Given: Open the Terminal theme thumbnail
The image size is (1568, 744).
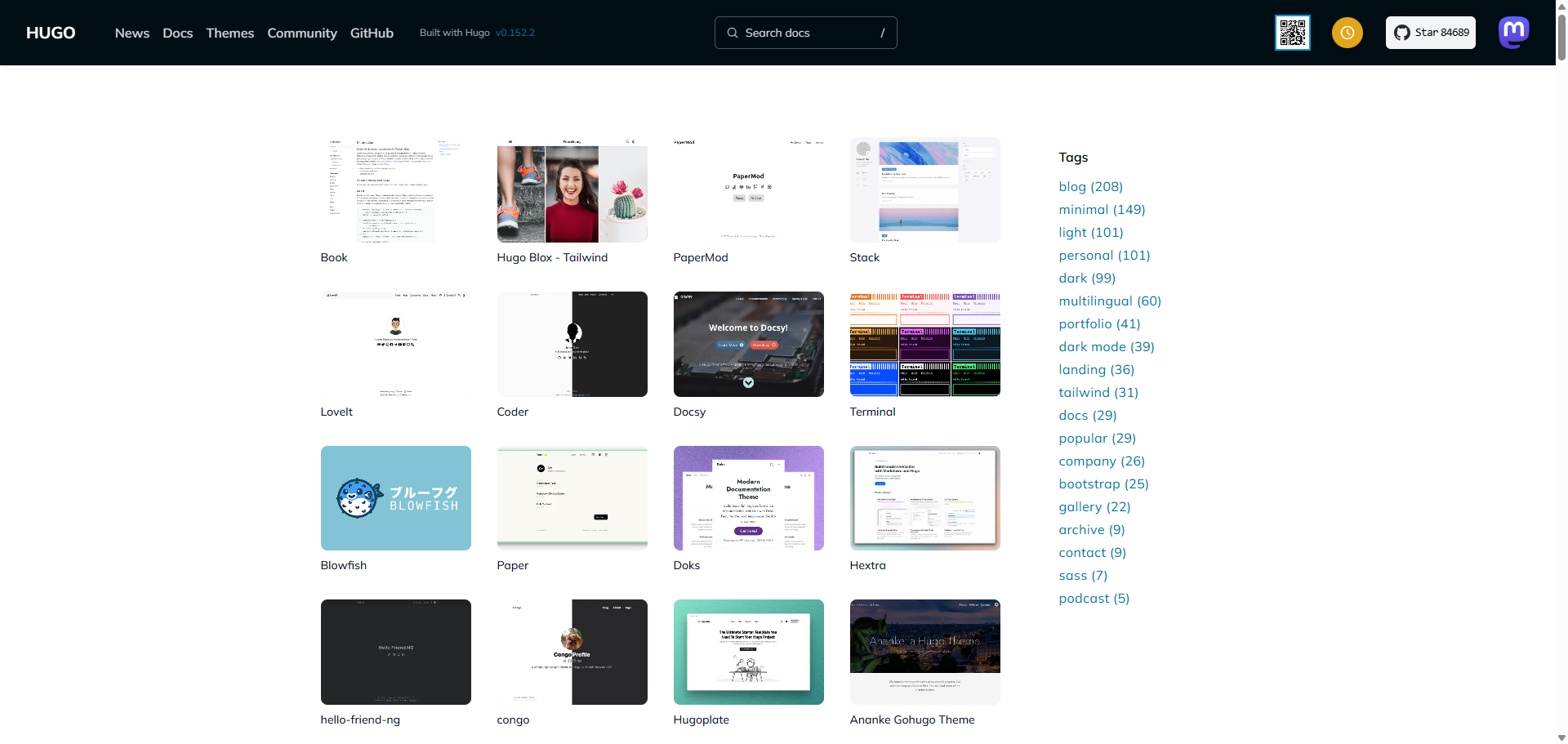Looking at the screenshot, I should click(x=924, y=344).
